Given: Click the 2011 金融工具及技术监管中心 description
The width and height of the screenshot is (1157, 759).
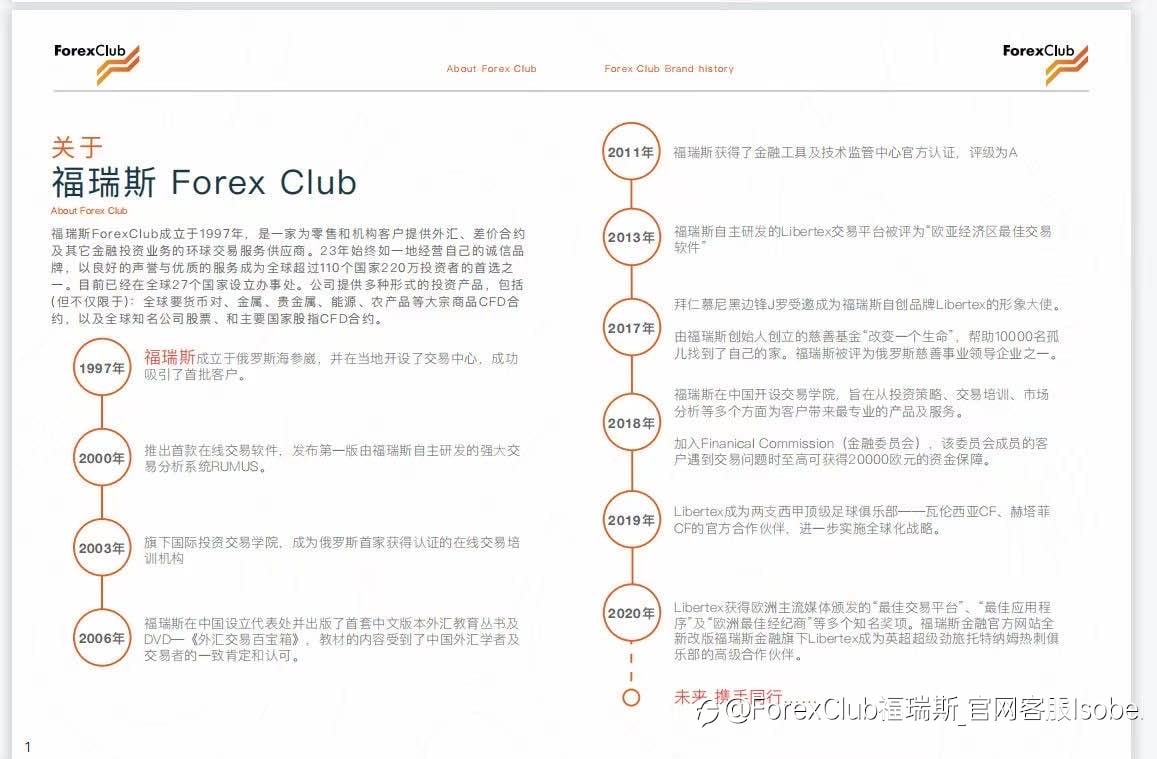Looking at the screenshot, I should [846, 153].
